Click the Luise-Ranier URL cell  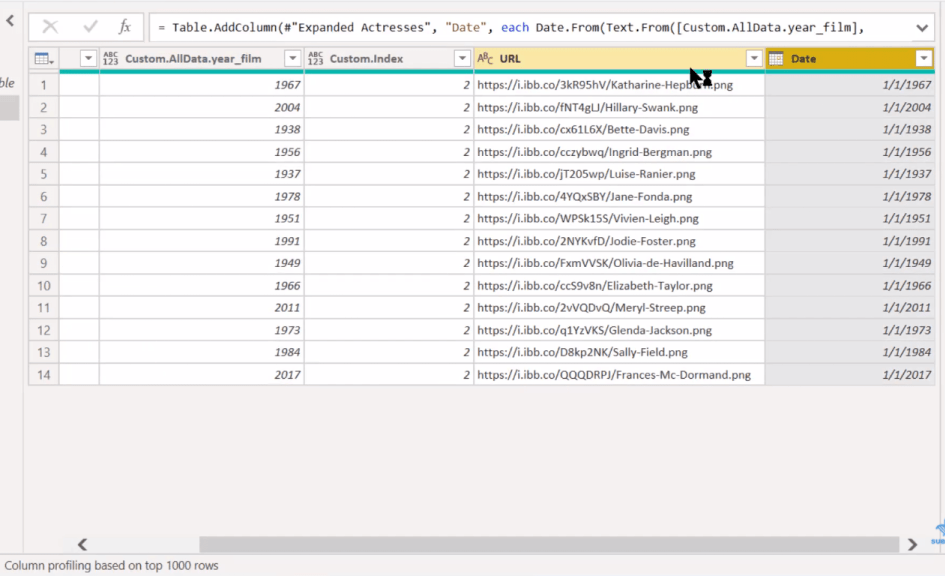coord(619,174)
